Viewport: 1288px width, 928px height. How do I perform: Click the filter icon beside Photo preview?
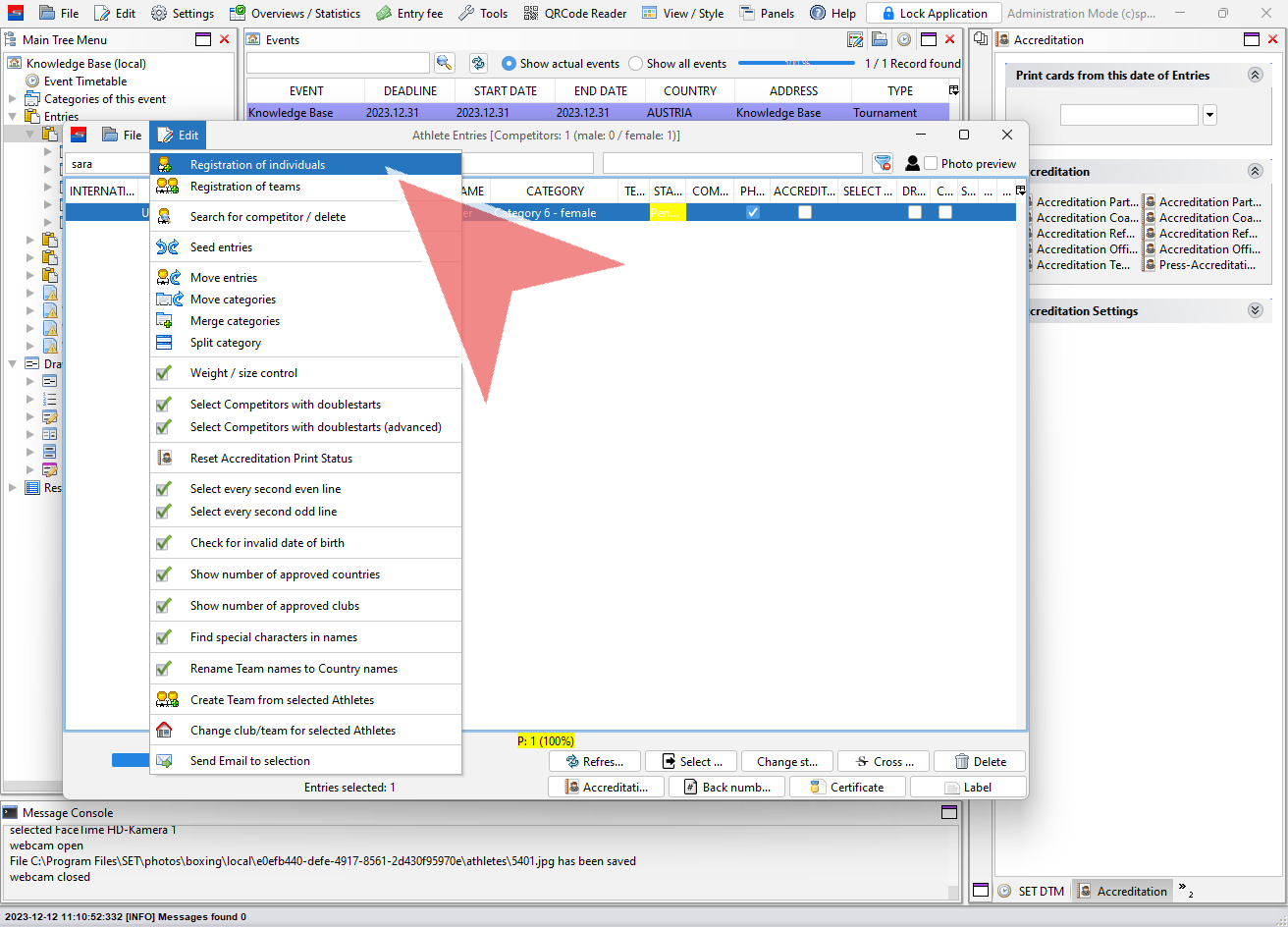pyautogui.click(x=883, y=164)
